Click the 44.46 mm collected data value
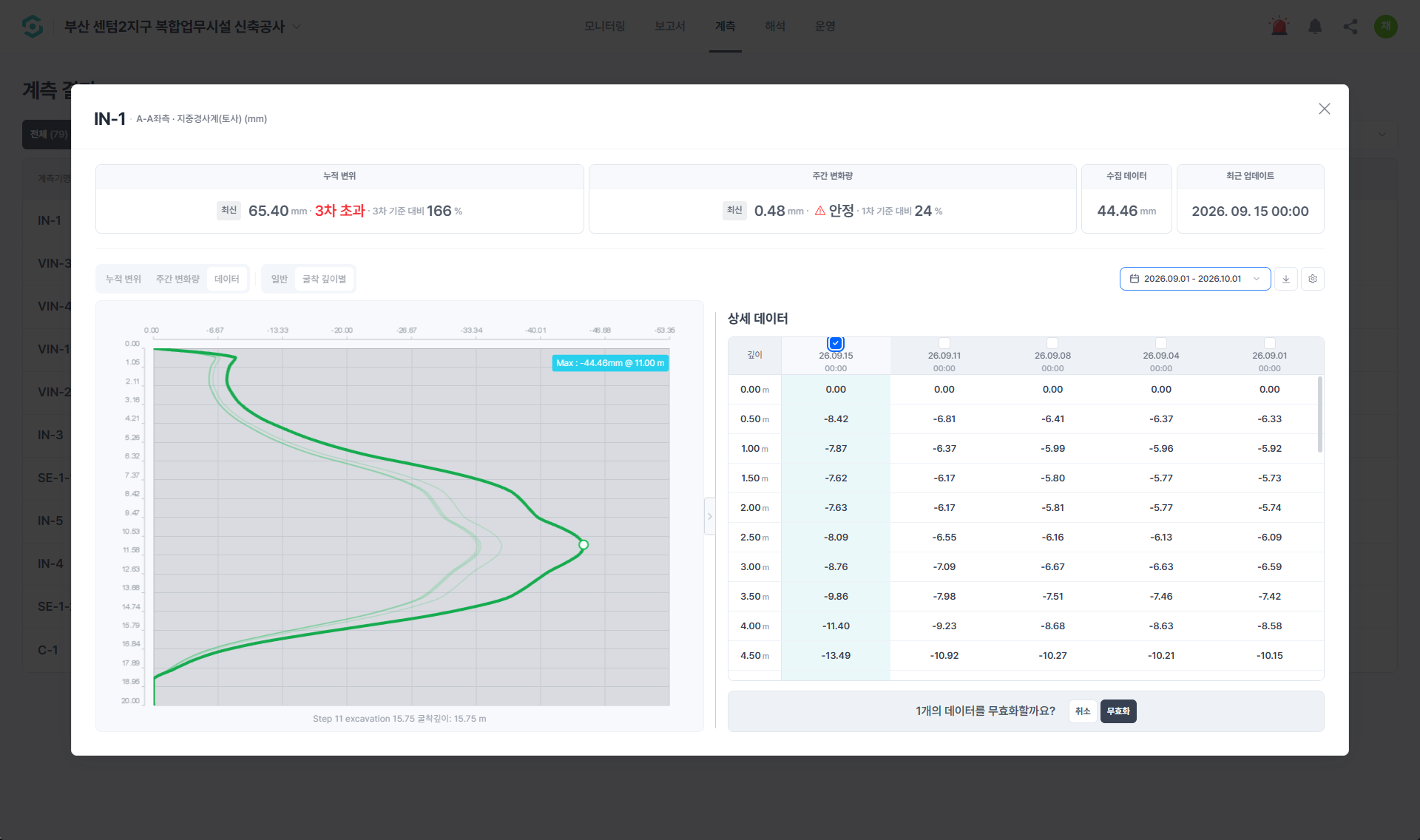The image size is (1420, 840). pos(1126,211)
